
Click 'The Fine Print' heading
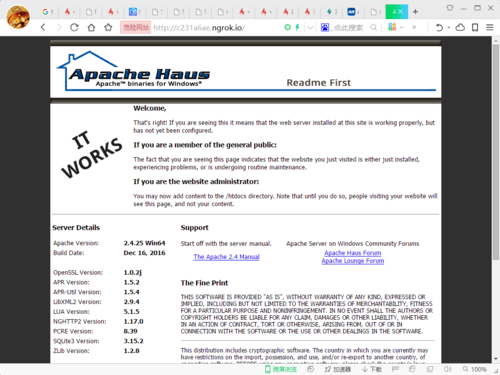204,283
